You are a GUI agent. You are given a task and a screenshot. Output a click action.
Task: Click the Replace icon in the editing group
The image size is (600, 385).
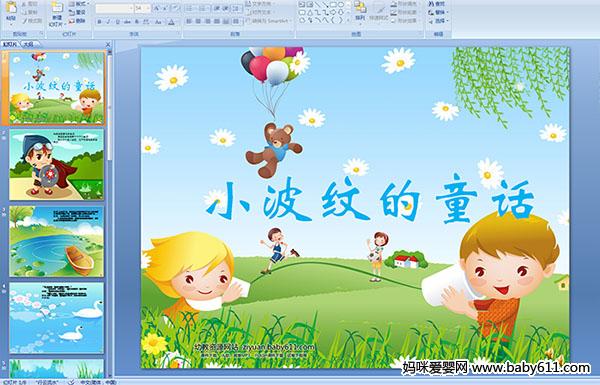click(437, 12)
